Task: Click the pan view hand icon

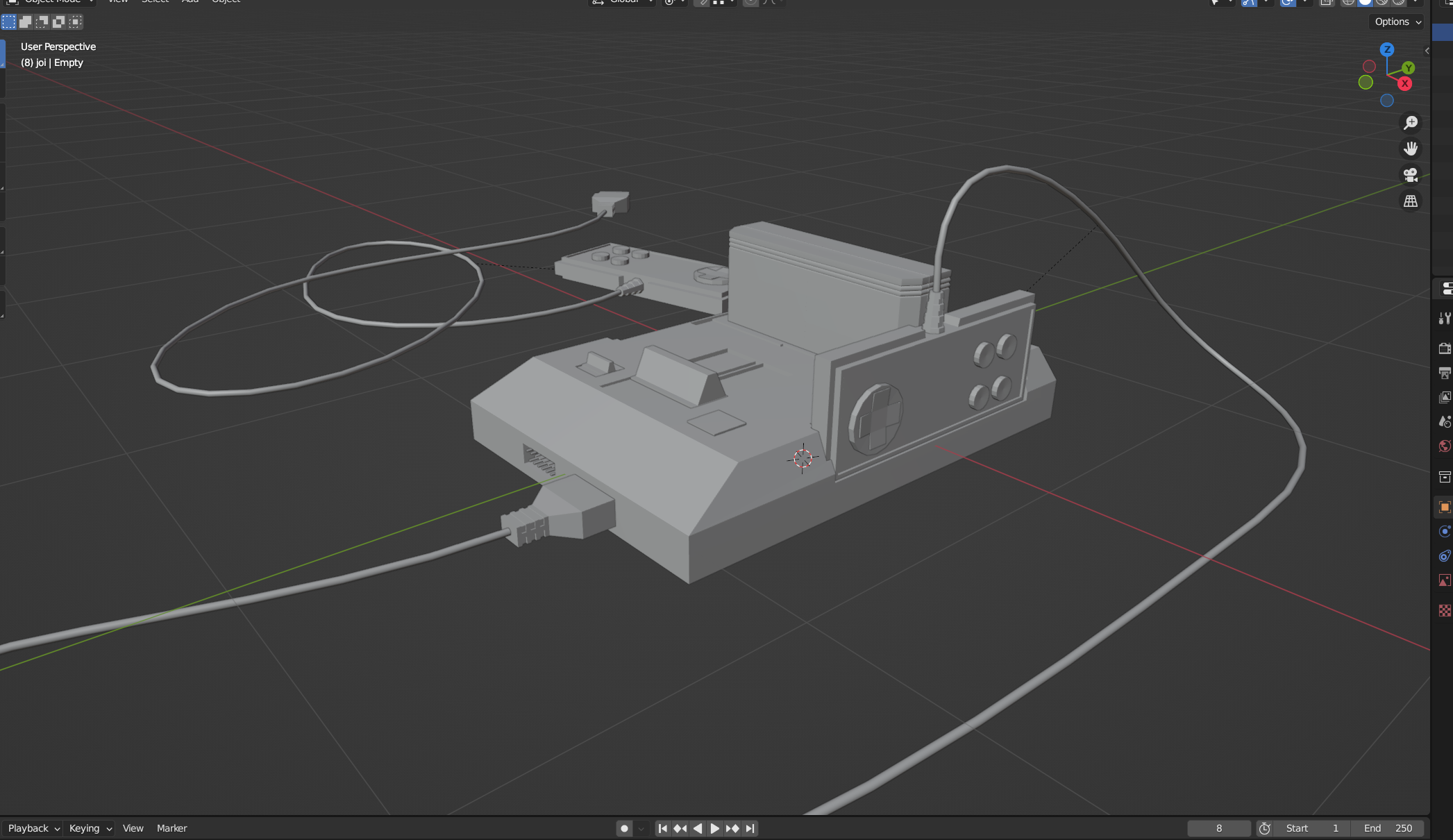Action: 1410,149
